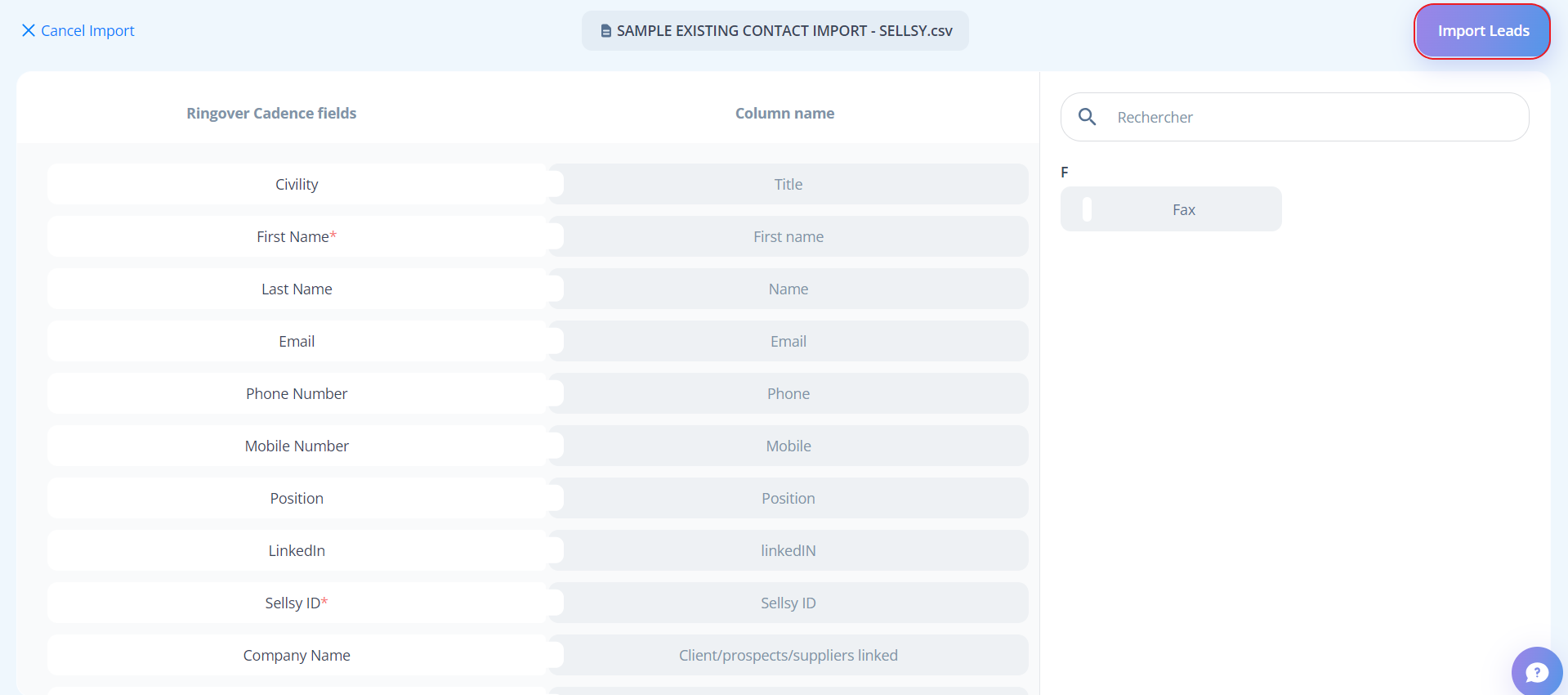Select the linkedIN column slot

pos(788,550)
